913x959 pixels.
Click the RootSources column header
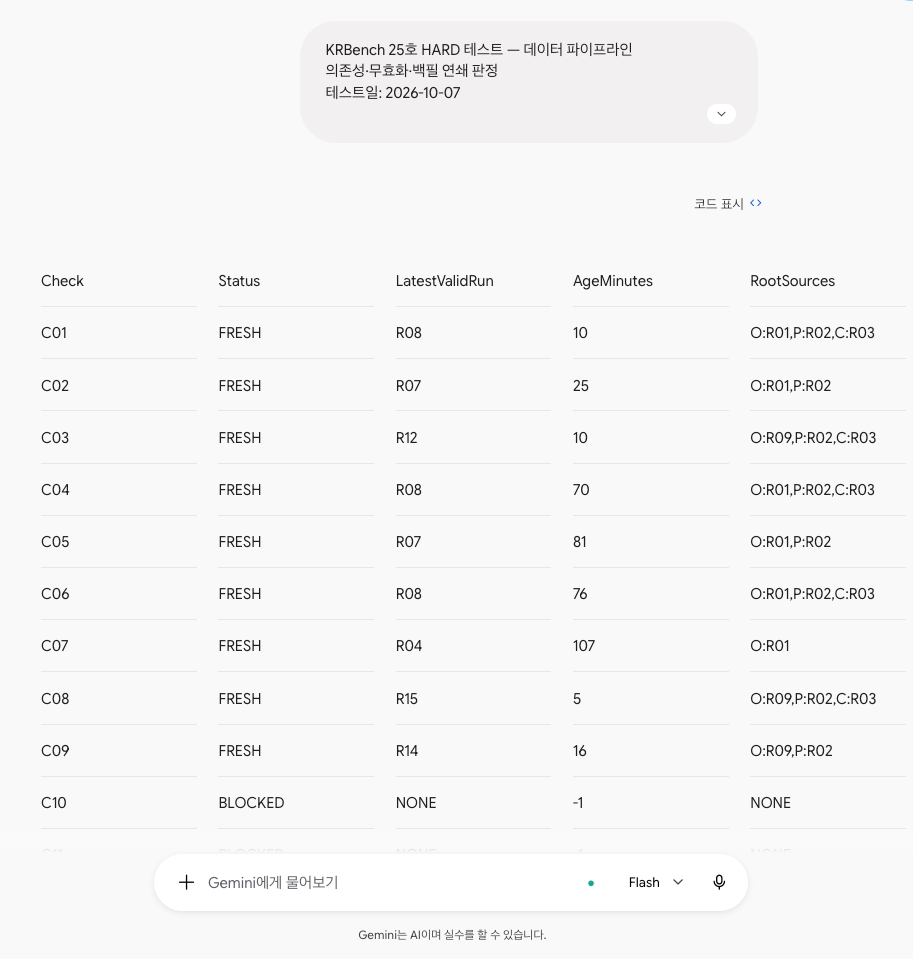coord(793,281)
